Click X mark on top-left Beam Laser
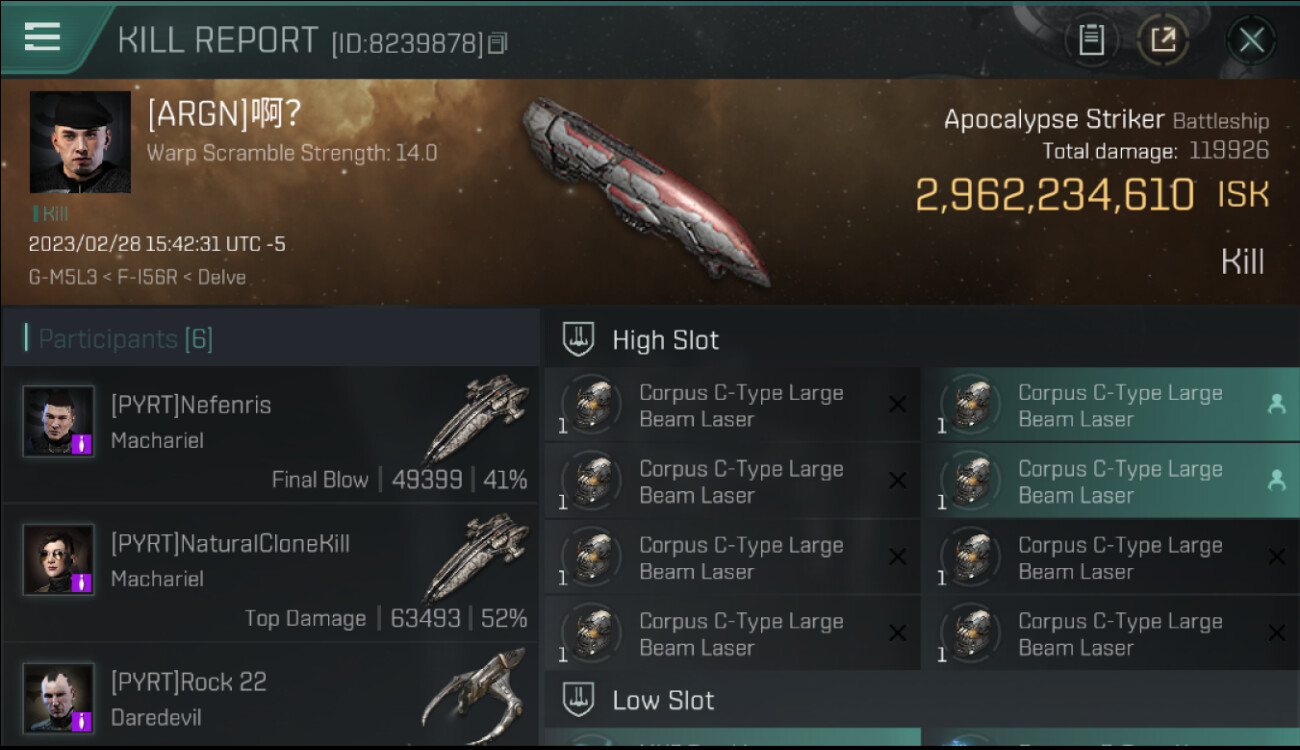This screenshot has height=750, width=1300. coord(897,404)
